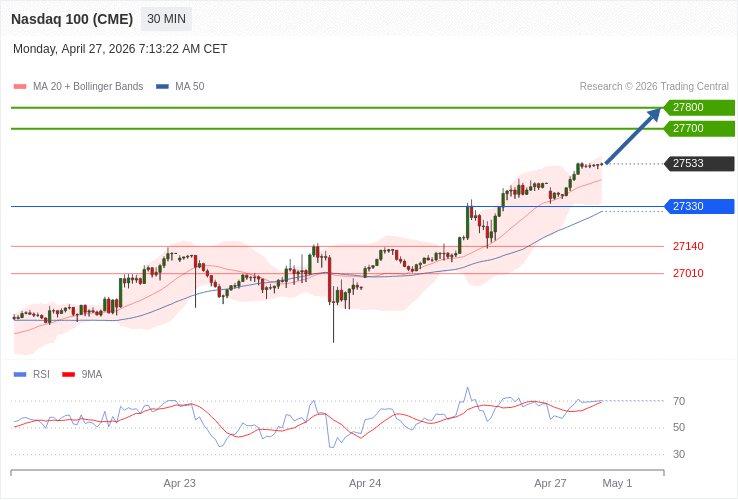Click the RSI 70 level label

click(x=679, y=401)
